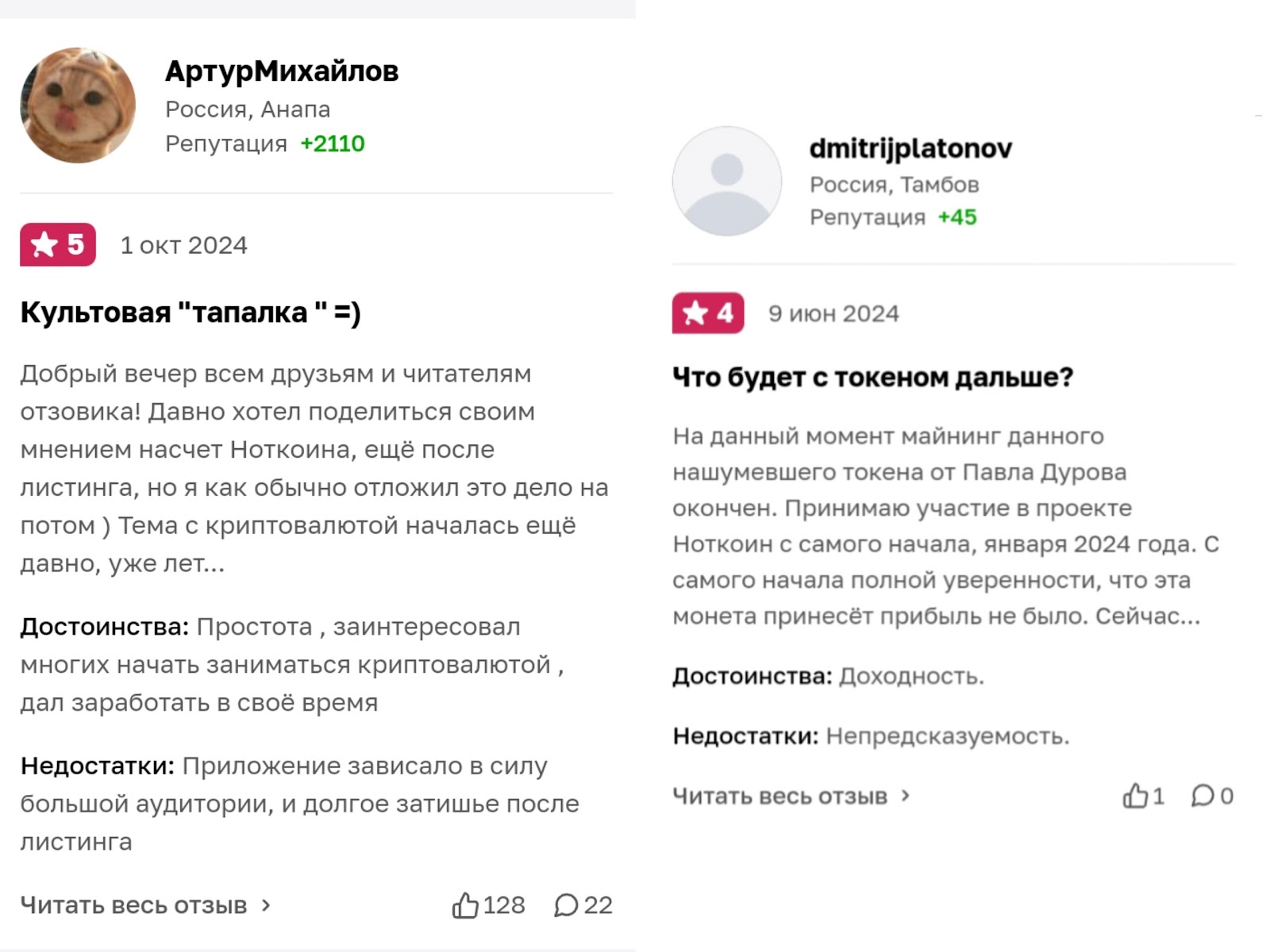
Task: Click the 5-star rating badge
Action: tap(58, 245)
